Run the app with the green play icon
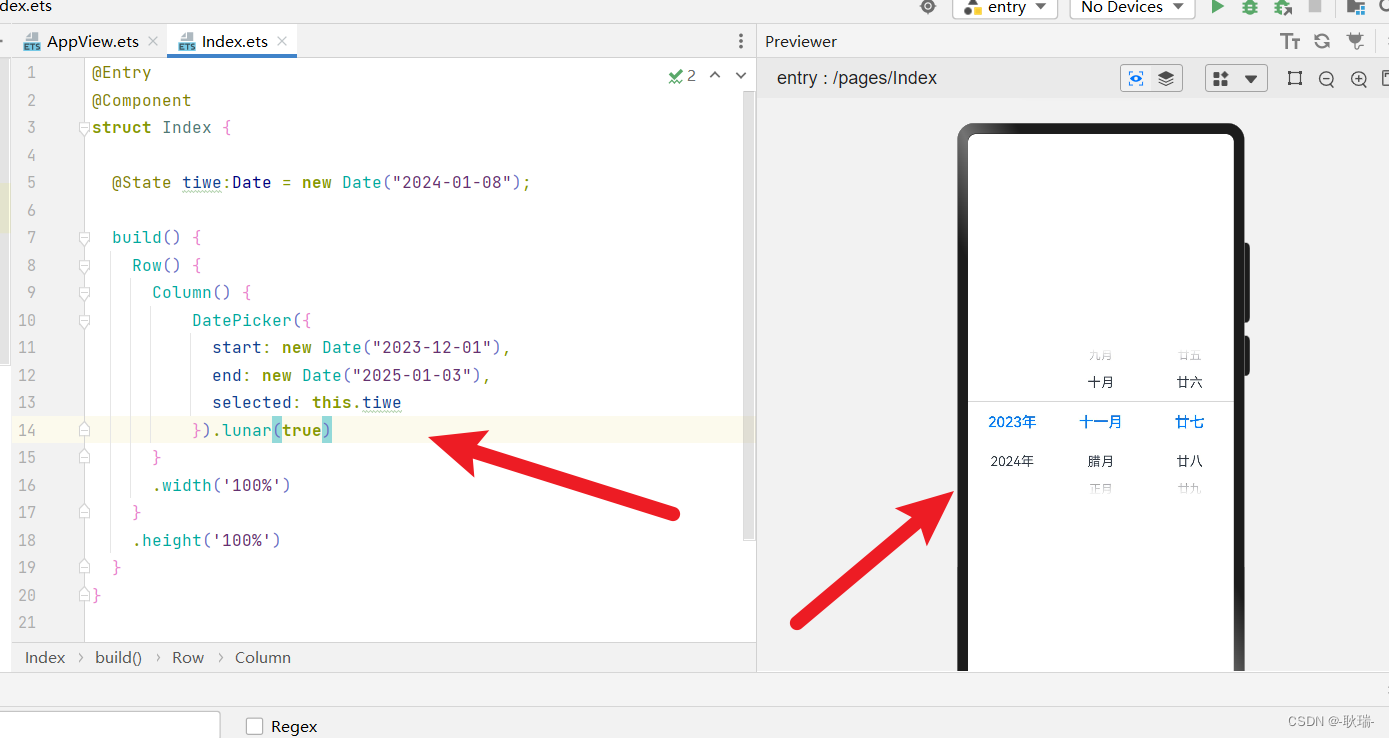Screen dimensions: 1389x738 [1217, 7]
